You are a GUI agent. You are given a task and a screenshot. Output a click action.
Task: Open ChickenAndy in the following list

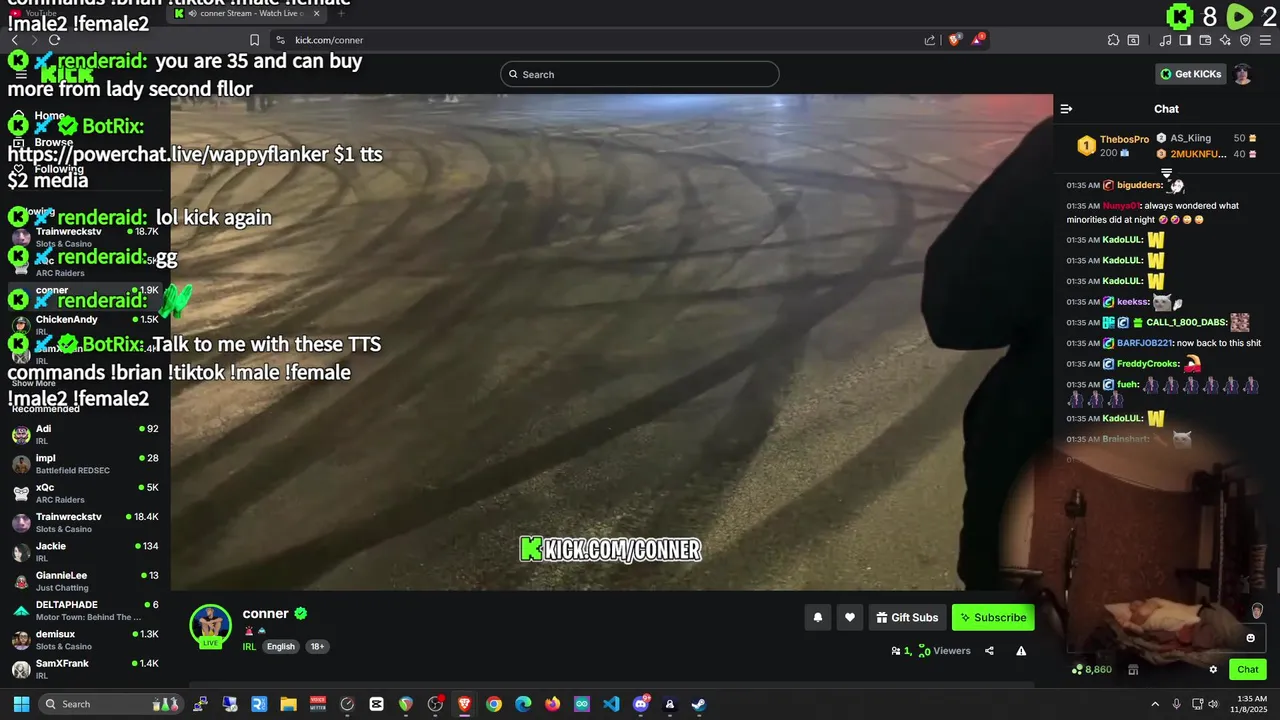86,325
